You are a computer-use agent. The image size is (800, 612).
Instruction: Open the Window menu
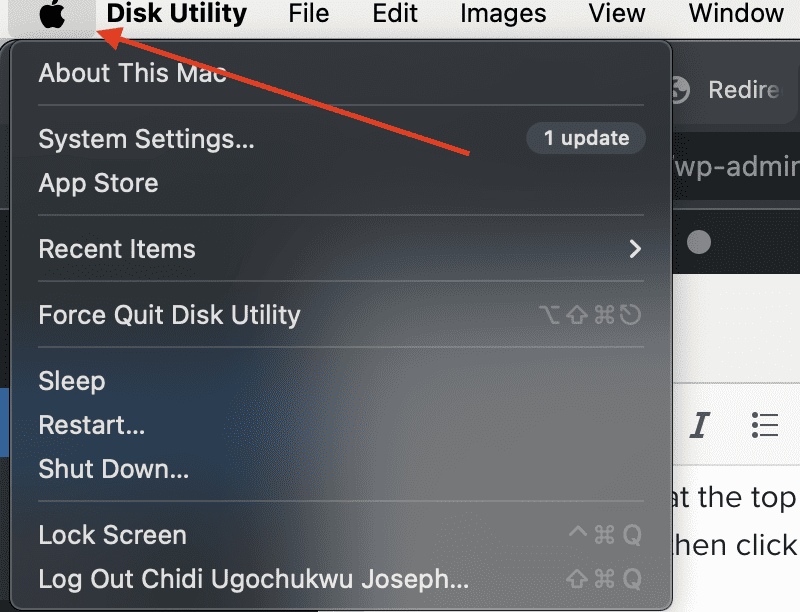pos(736,14)
